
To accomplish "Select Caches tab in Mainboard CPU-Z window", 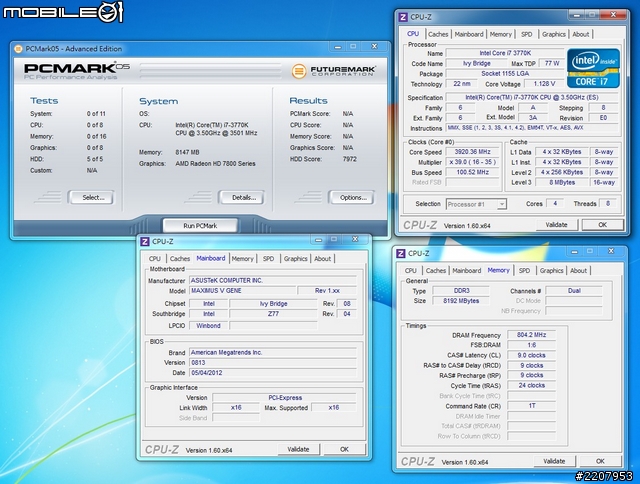I will coord(180,259).
